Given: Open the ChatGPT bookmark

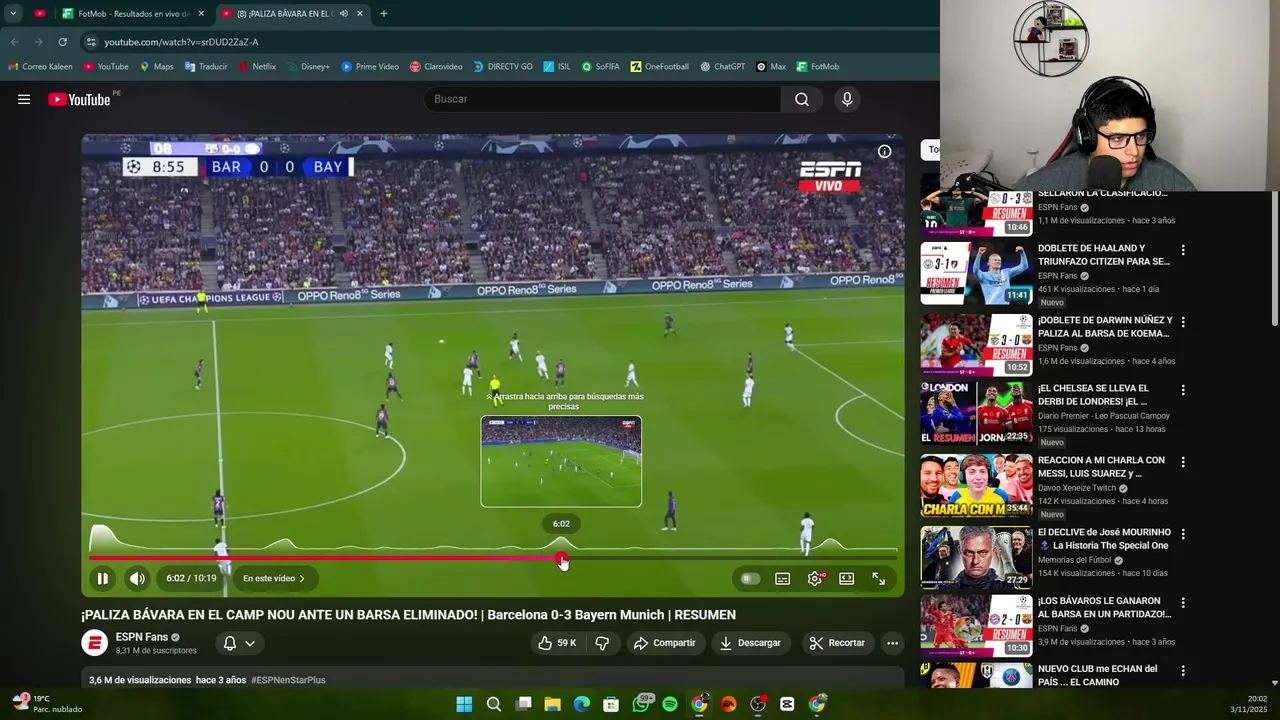Looking at the screenshot, I should click(x=722, y=67).
